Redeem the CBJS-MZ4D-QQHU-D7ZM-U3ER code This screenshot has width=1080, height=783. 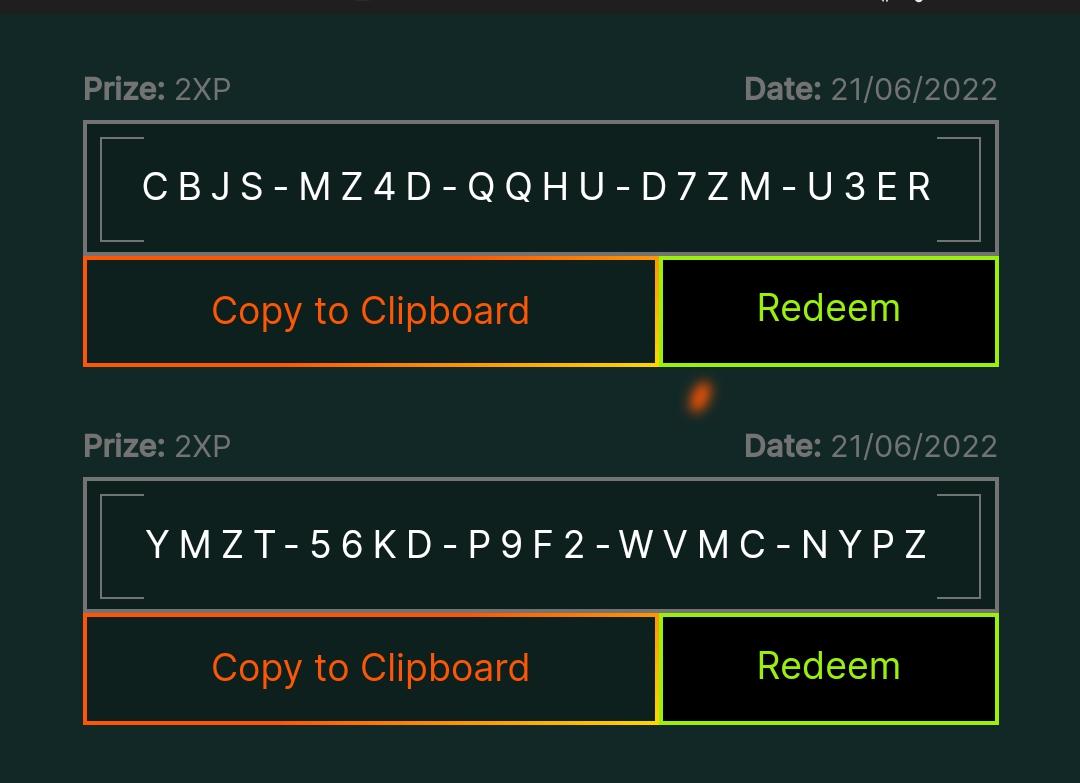click(828, 309)
